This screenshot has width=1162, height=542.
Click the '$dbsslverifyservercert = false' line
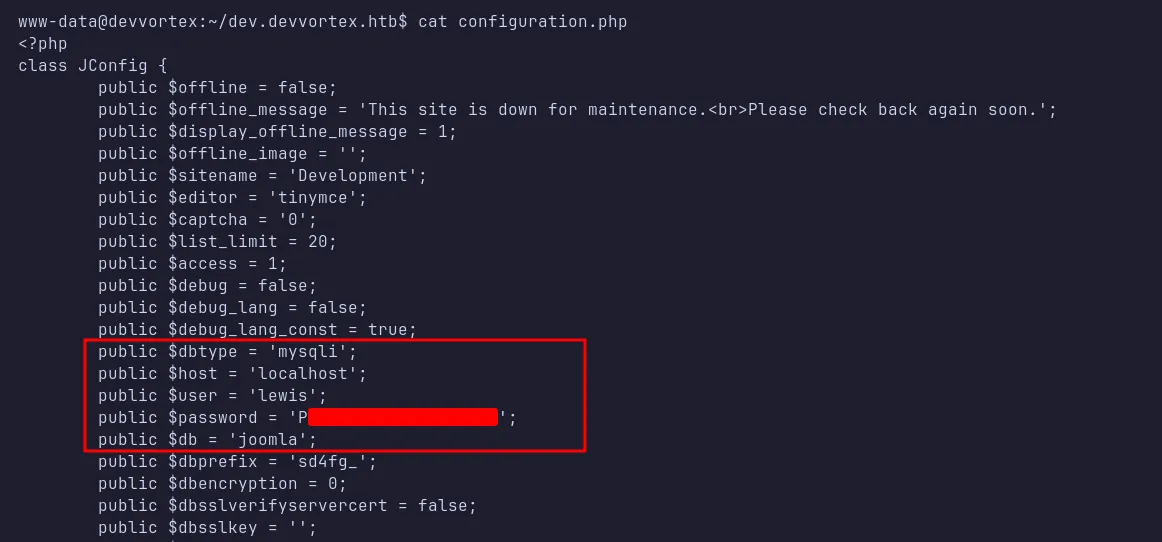[287, 505]
